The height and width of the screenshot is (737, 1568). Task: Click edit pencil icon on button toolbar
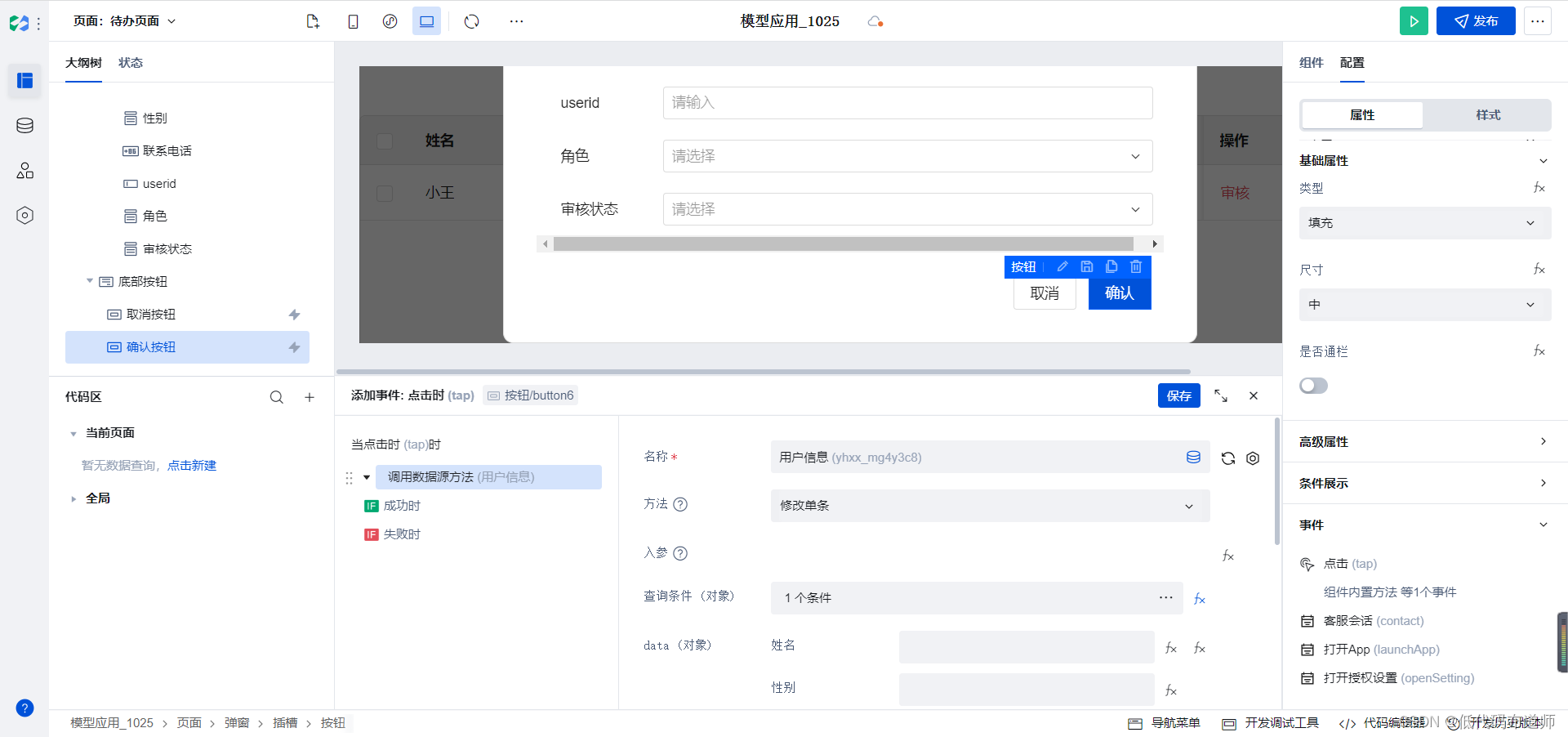pyautogui.click(x=1062, y=266)
